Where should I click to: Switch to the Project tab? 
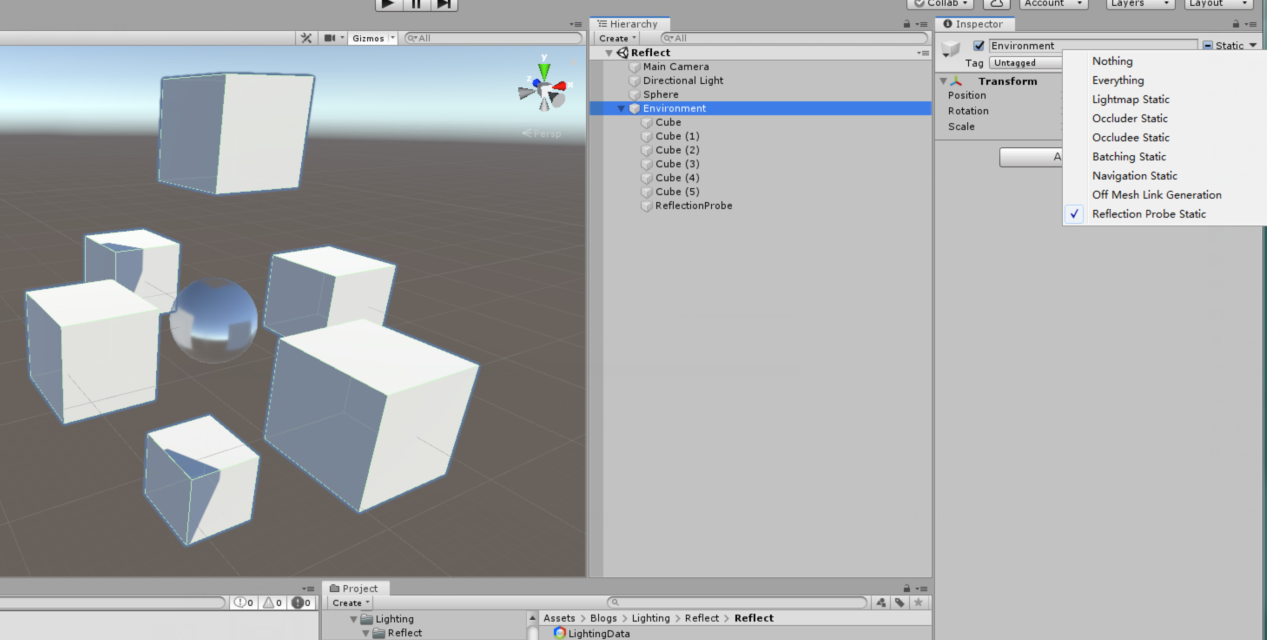pos(356,588)
